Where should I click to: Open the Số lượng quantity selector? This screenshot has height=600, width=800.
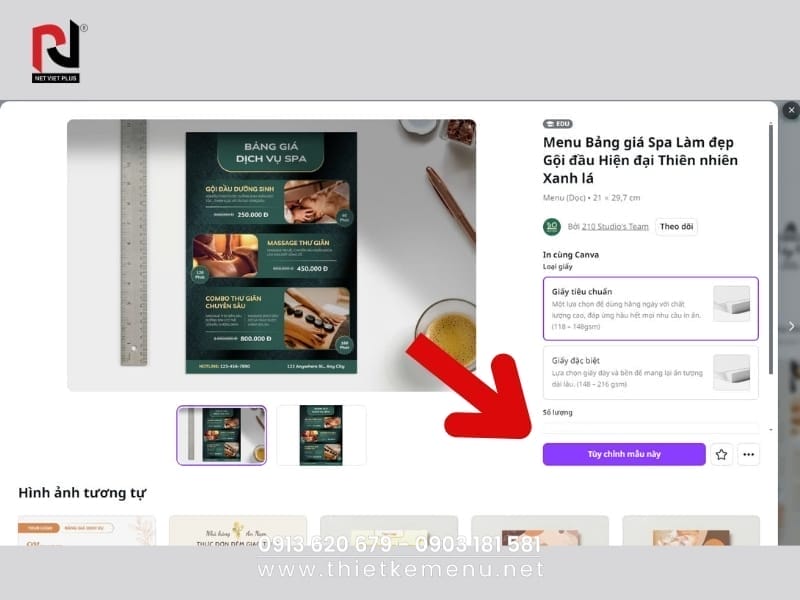pos(650,425)
